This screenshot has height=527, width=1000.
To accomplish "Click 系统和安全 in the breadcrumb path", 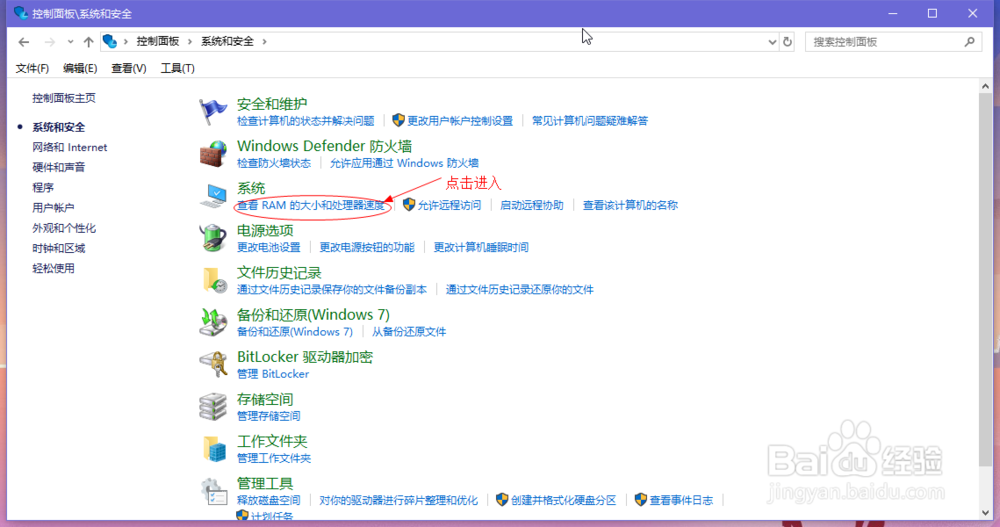I will coord(227,41).
